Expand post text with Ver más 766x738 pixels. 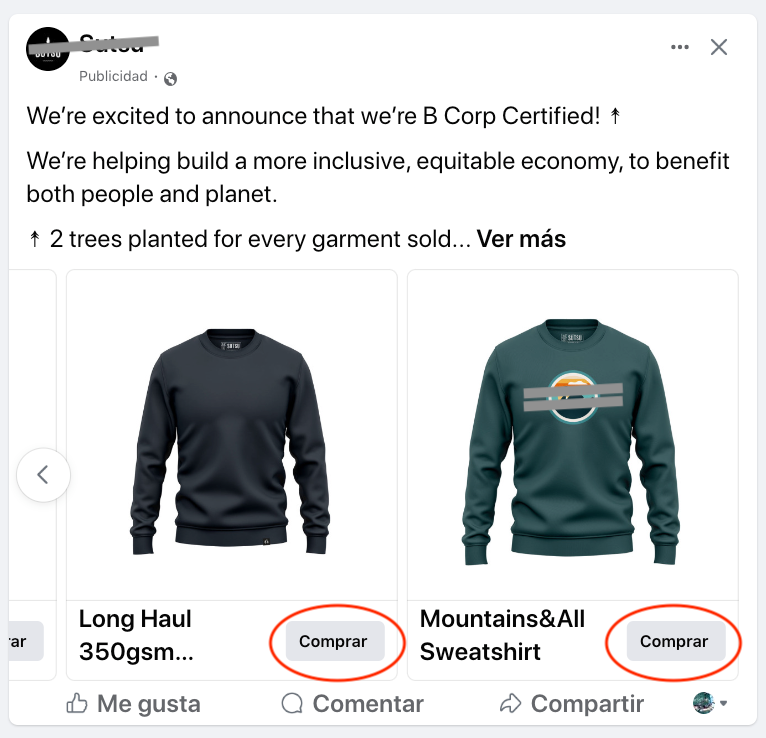click(x=521, y=239)
